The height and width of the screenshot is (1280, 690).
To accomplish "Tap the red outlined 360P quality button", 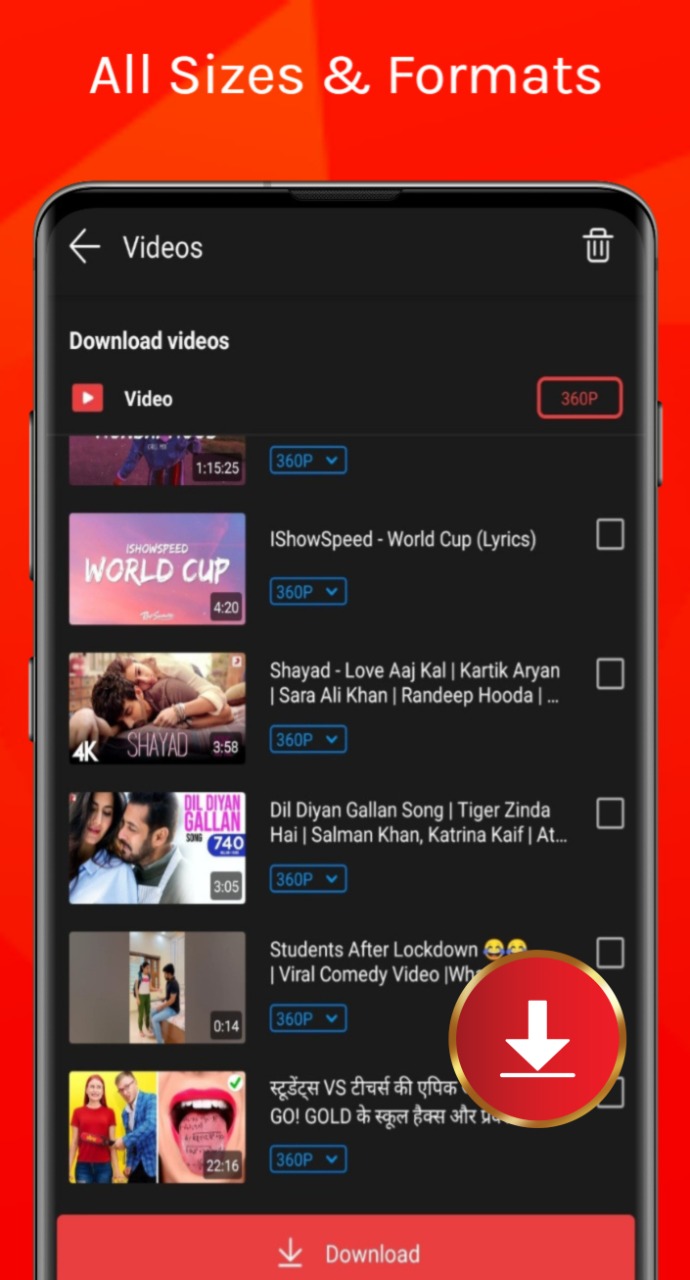I will tap(580, 398).
